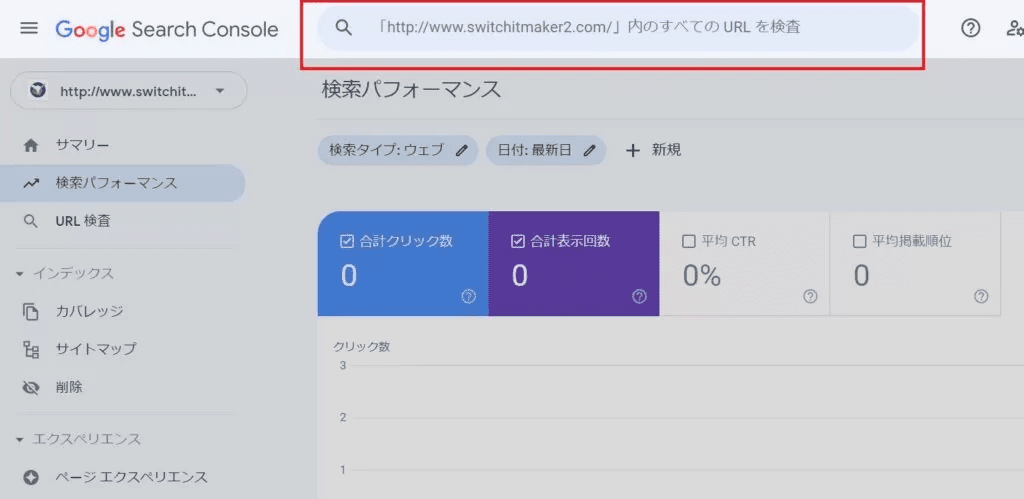Check the 平均 CTR checkbox
The image size is (1024, 499).
688,242
